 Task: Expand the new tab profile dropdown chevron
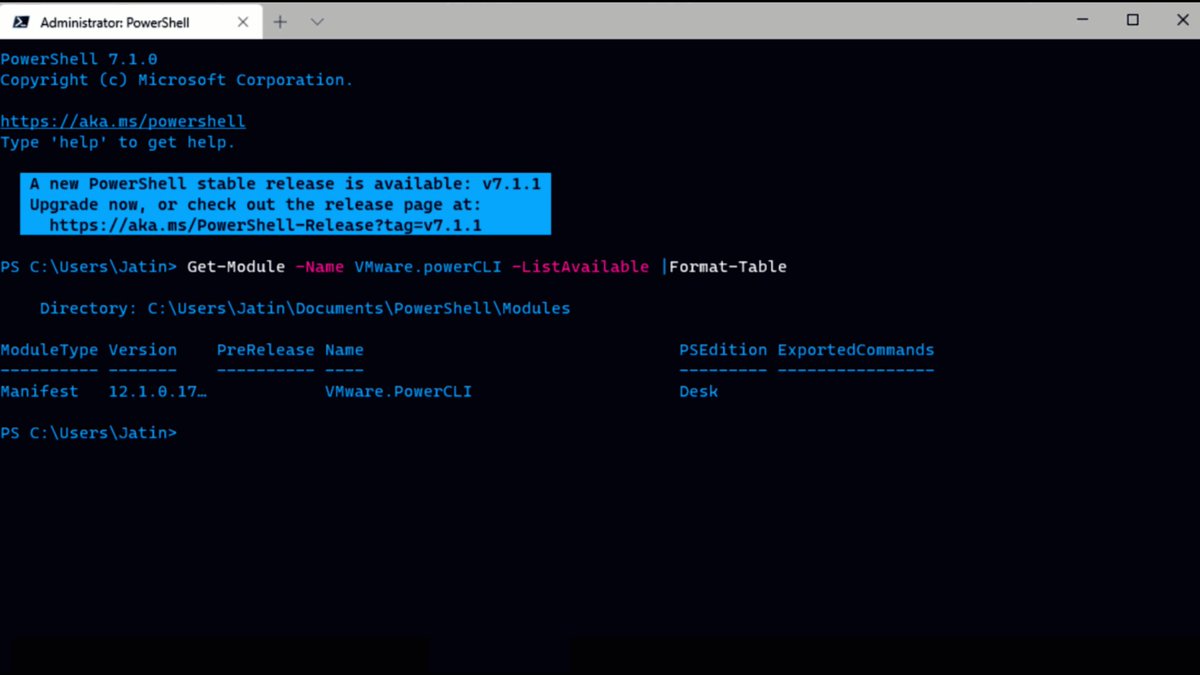click(317, 21)
